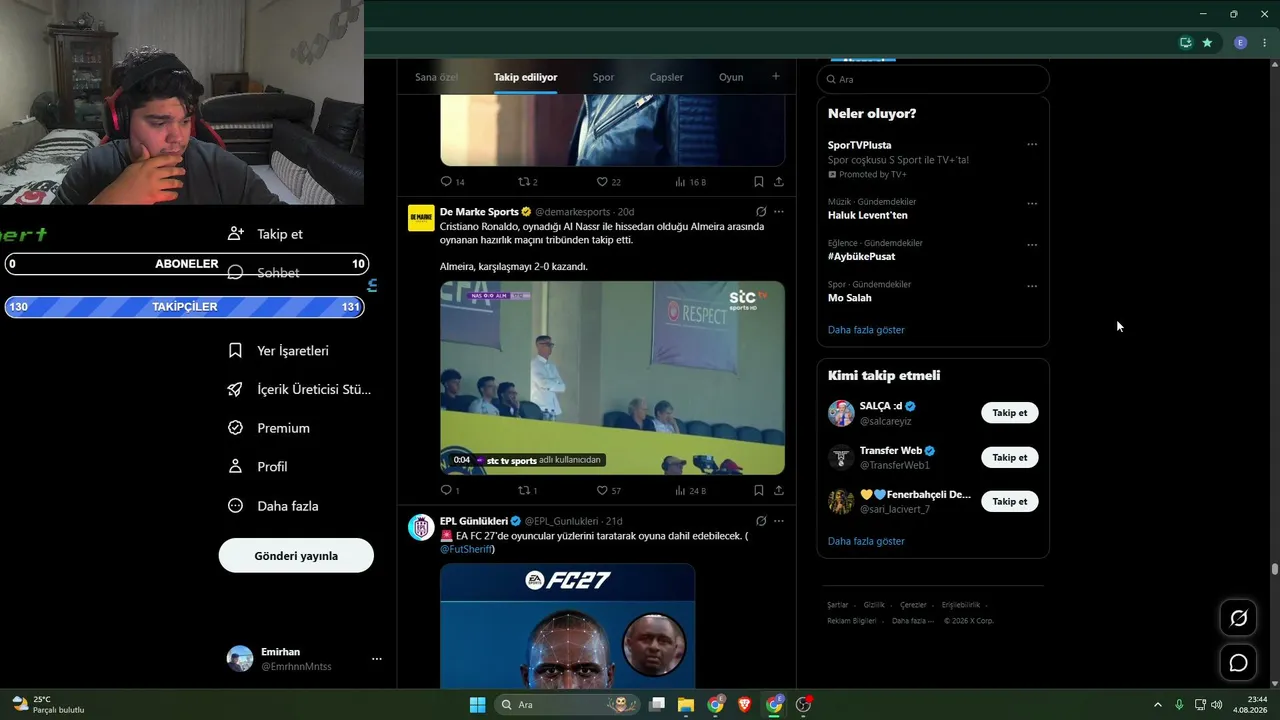This screenshot has width=1280, height=720.
Task: Open reply icon with 14 comments on top post
Action: [446, 182]
